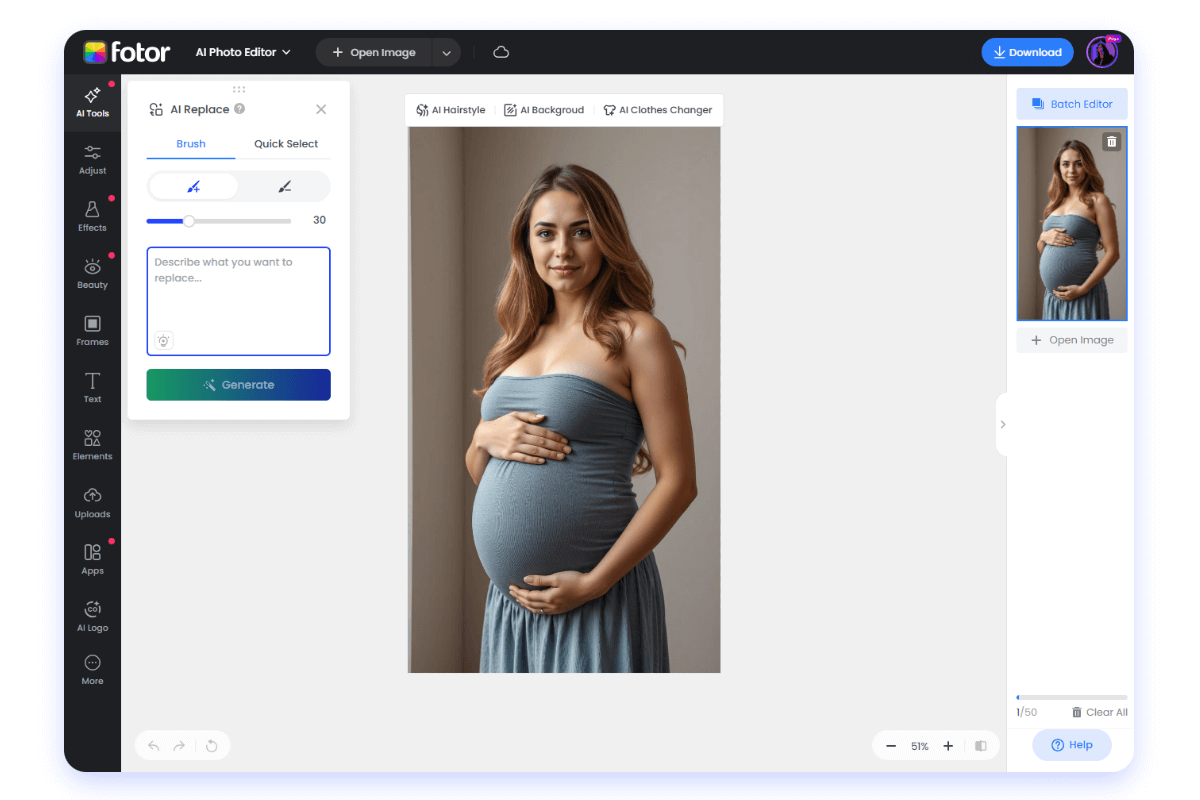Click the undo arrow
This screenshot has height=800, width=1200.
point(153,745)
